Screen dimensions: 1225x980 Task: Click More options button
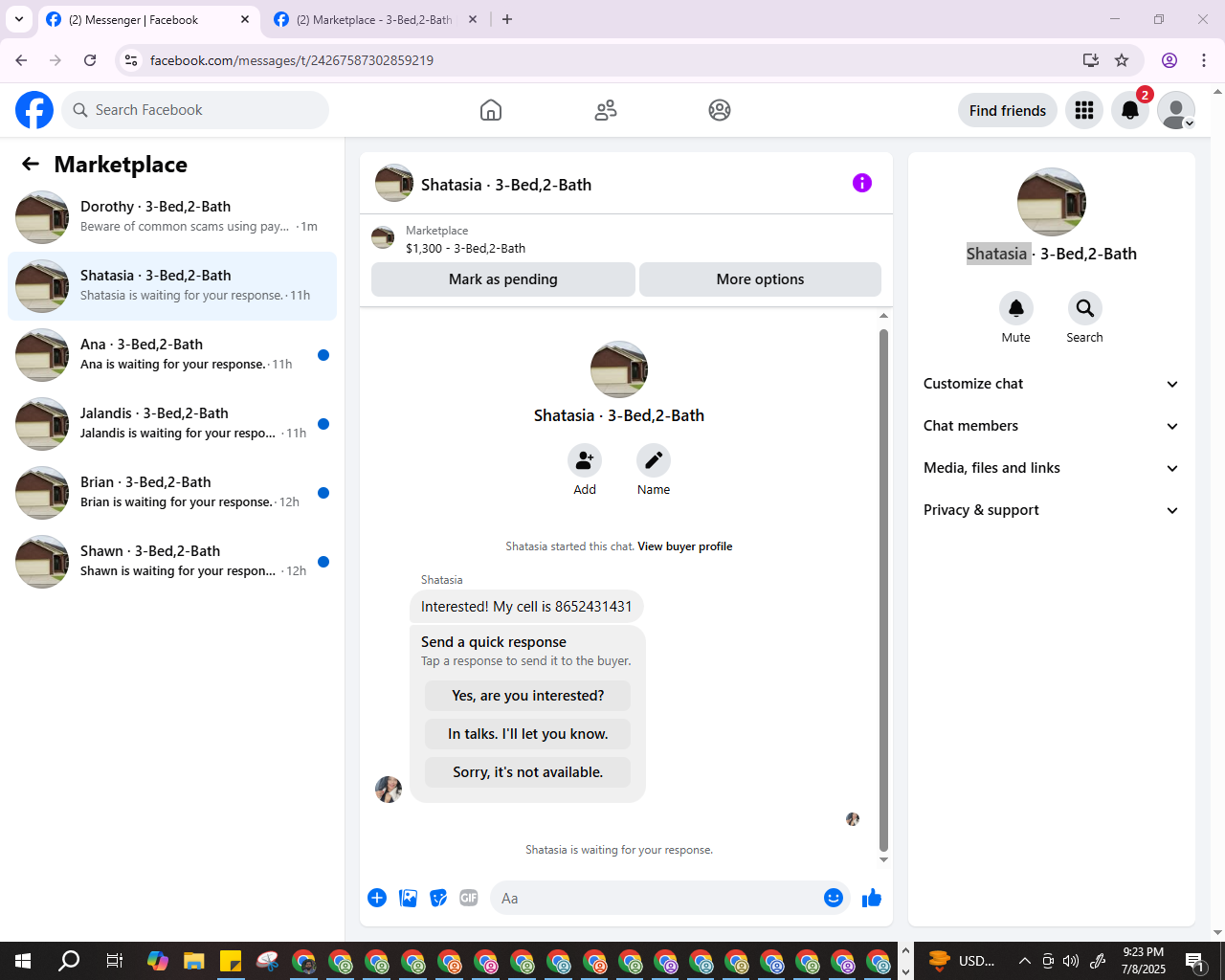pos(760,279)
